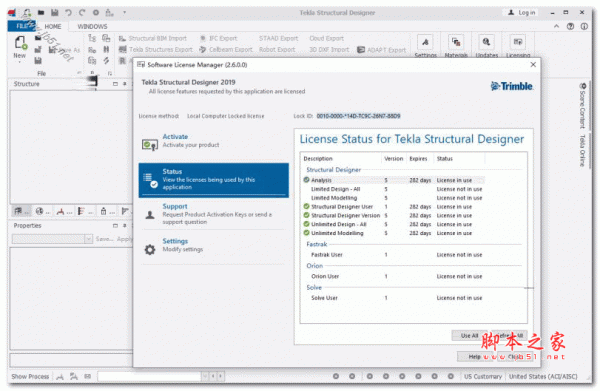The image size is (600, 391).
Task: Click STAAD Export
Action: click(x=278, y=39)
